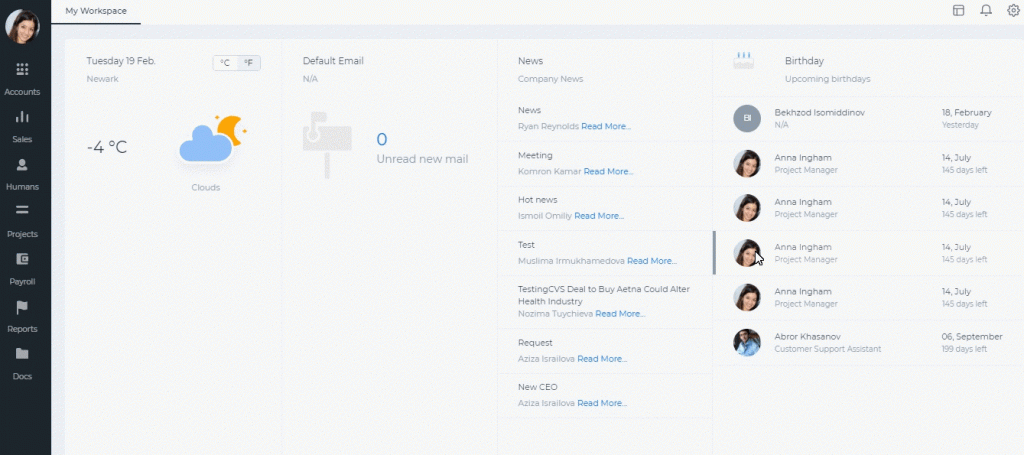Click the 'Abror Khasanov' name
This screenshot has height=455, width=1024.
click(x=807, y=336)
